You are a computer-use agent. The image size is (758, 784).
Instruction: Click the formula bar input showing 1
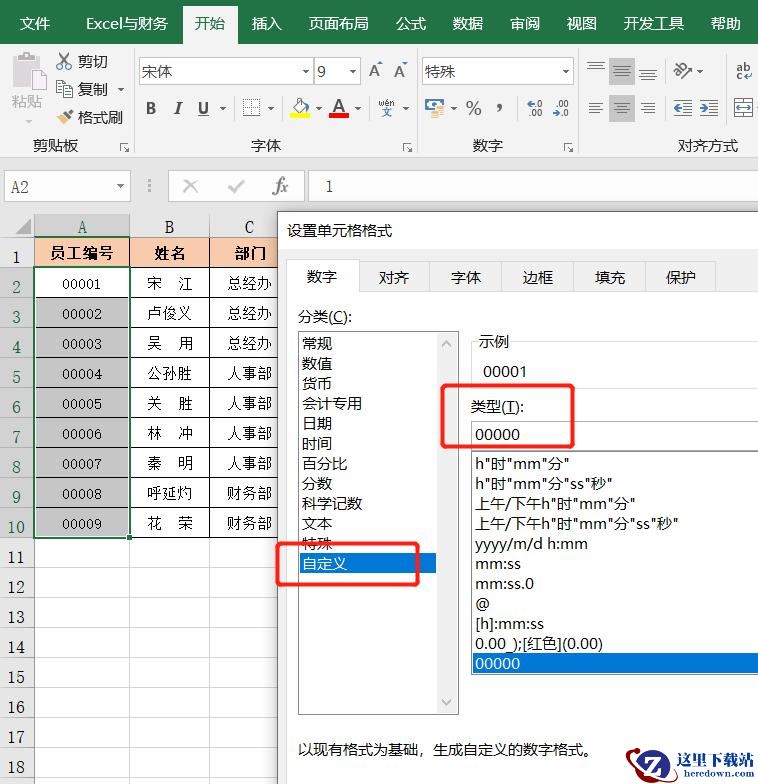coord(533,186)
